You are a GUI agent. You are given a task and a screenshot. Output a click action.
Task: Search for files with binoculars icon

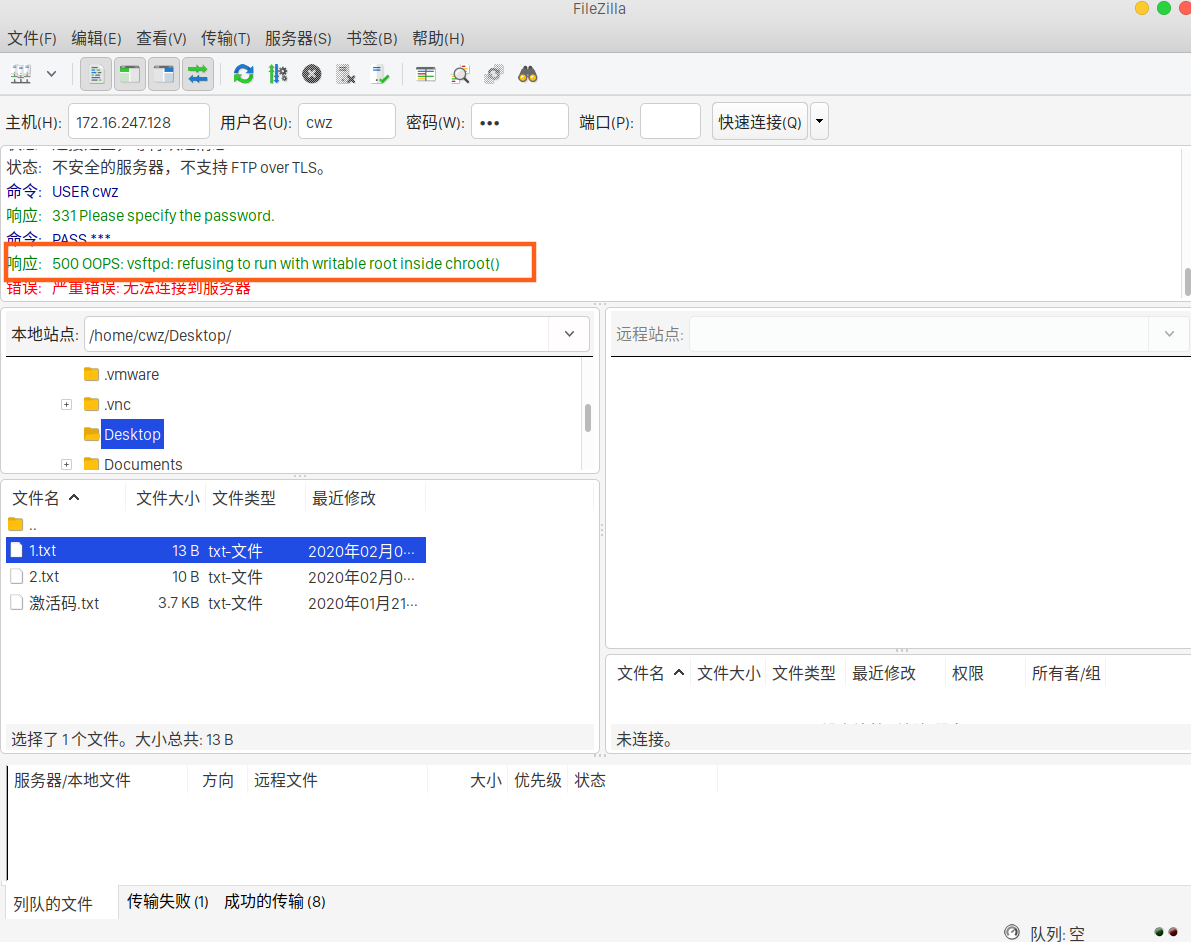coord(528,74)
